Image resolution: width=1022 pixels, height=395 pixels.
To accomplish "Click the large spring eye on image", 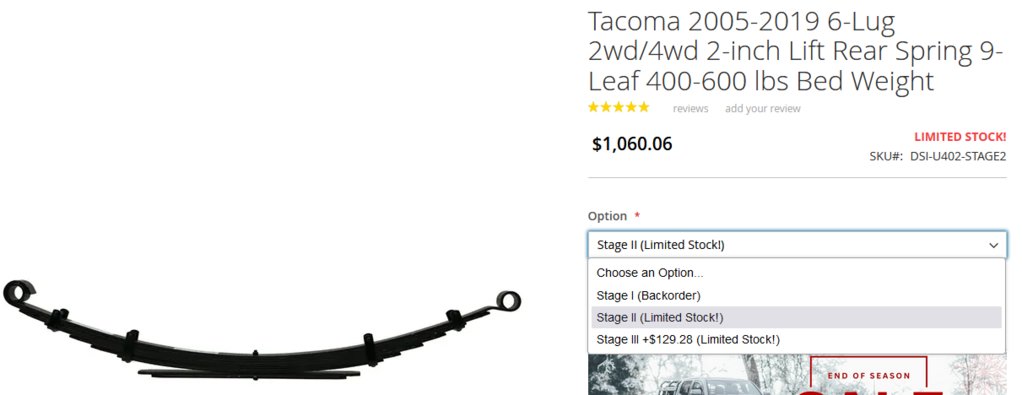I will click(19, 293).
